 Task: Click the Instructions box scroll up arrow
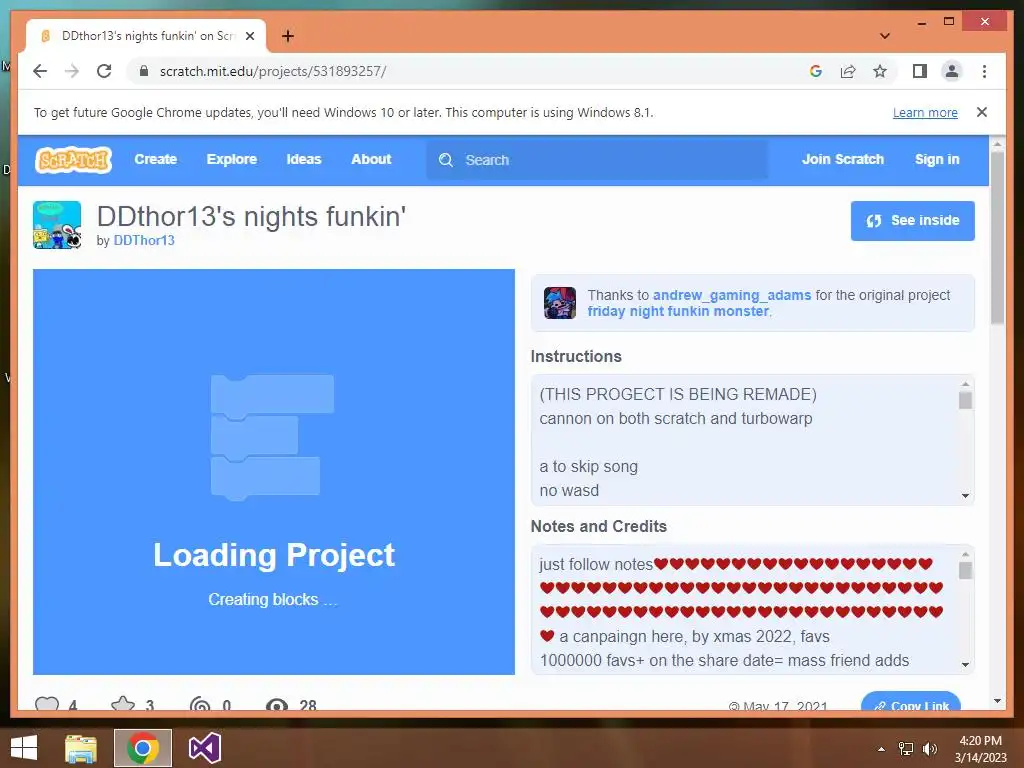965,384
